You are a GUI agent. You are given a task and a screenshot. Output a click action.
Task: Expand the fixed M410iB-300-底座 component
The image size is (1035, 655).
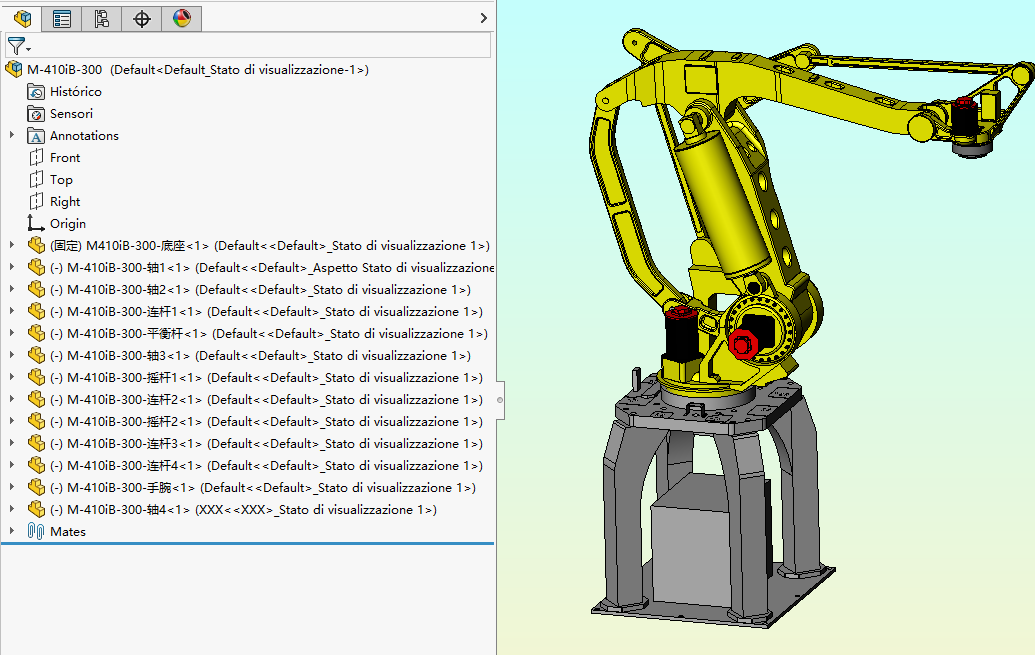click(12, 245)
